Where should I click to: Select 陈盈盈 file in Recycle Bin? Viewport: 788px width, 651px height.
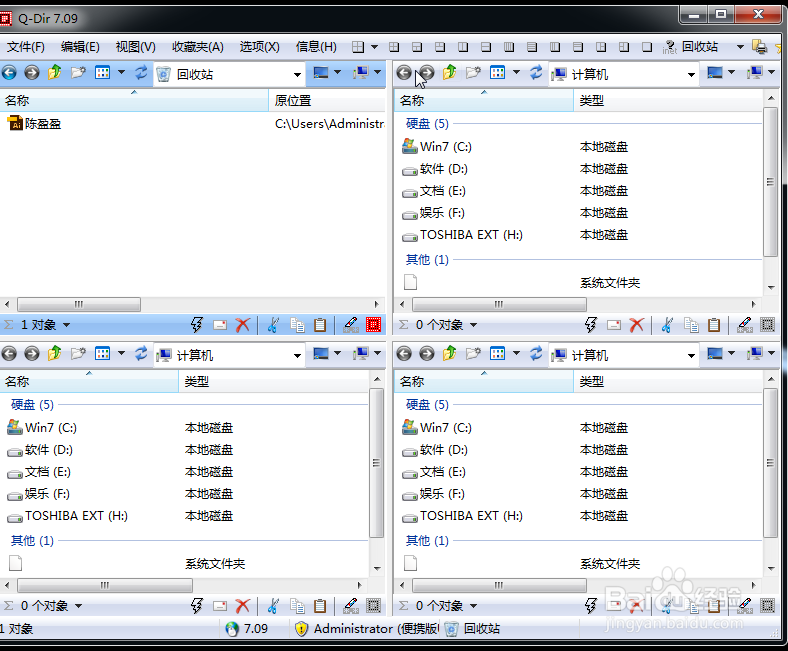coord(35,124)
